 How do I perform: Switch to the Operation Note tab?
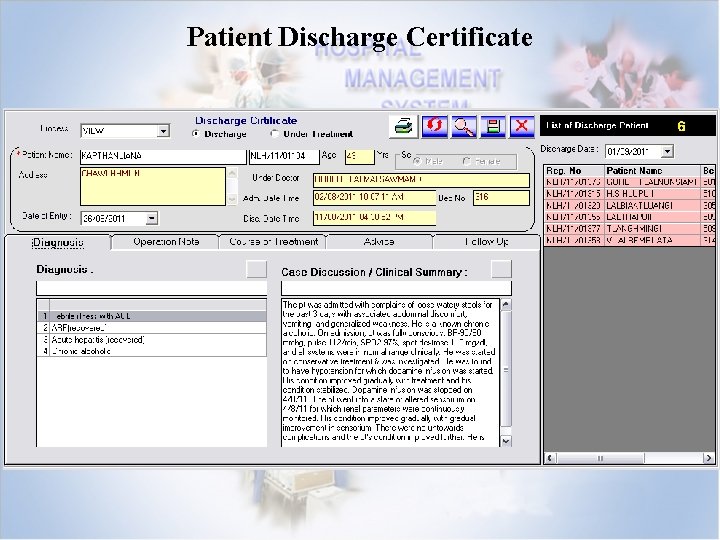(165, 242)
